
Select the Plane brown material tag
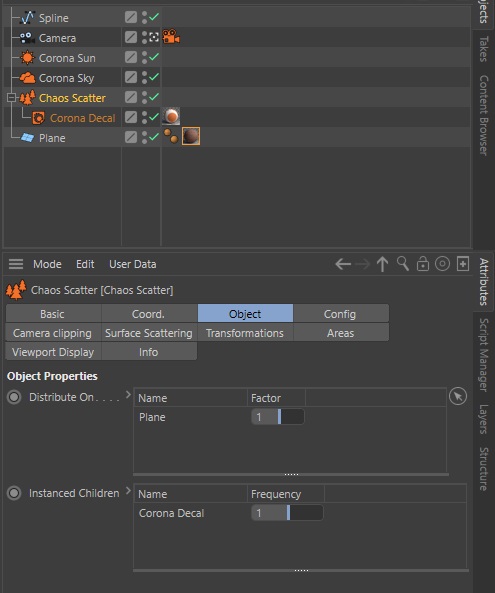coord(191,136)
